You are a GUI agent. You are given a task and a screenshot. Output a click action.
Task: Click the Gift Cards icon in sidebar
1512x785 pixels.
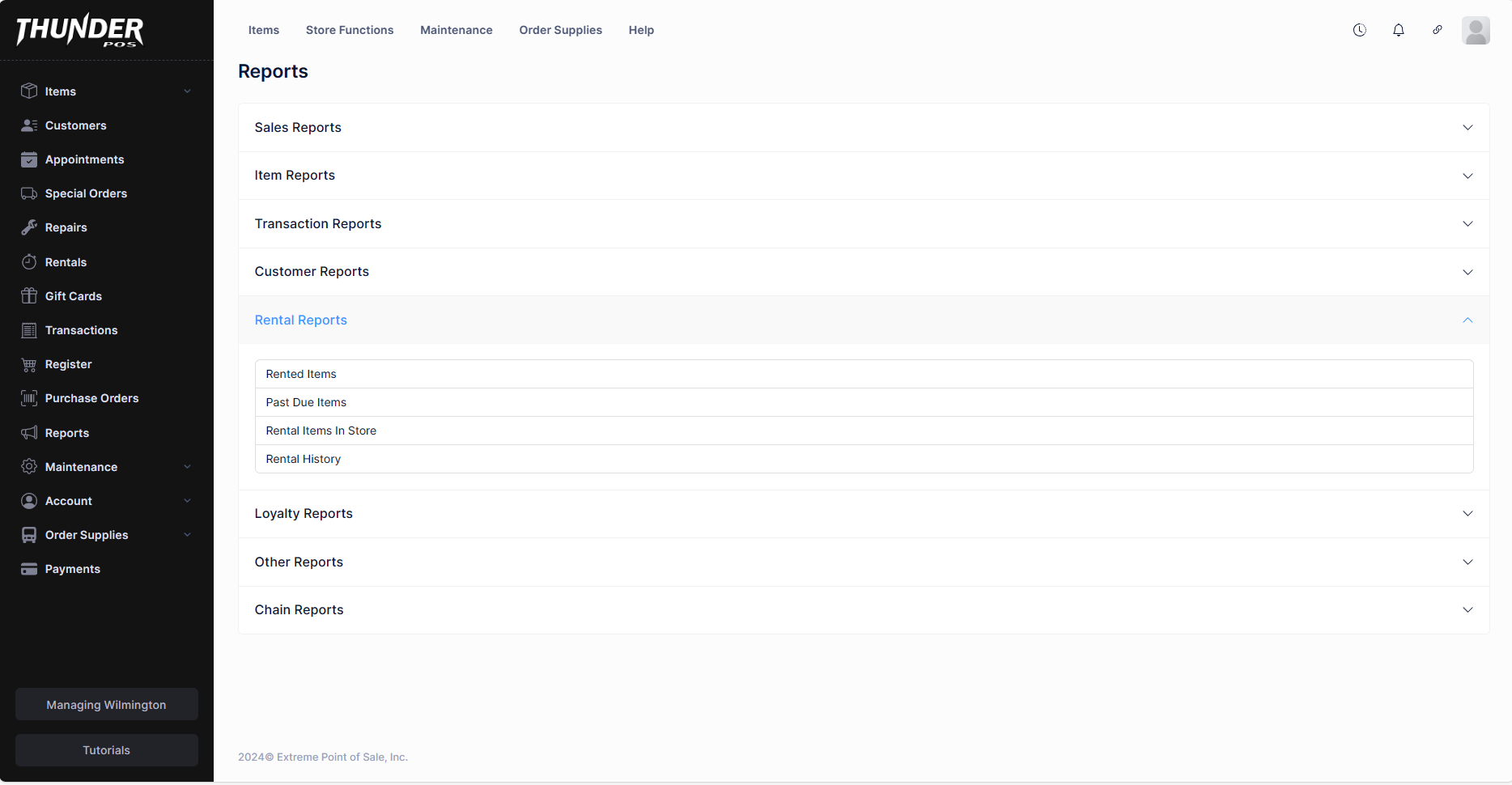[x=29, y=296]
